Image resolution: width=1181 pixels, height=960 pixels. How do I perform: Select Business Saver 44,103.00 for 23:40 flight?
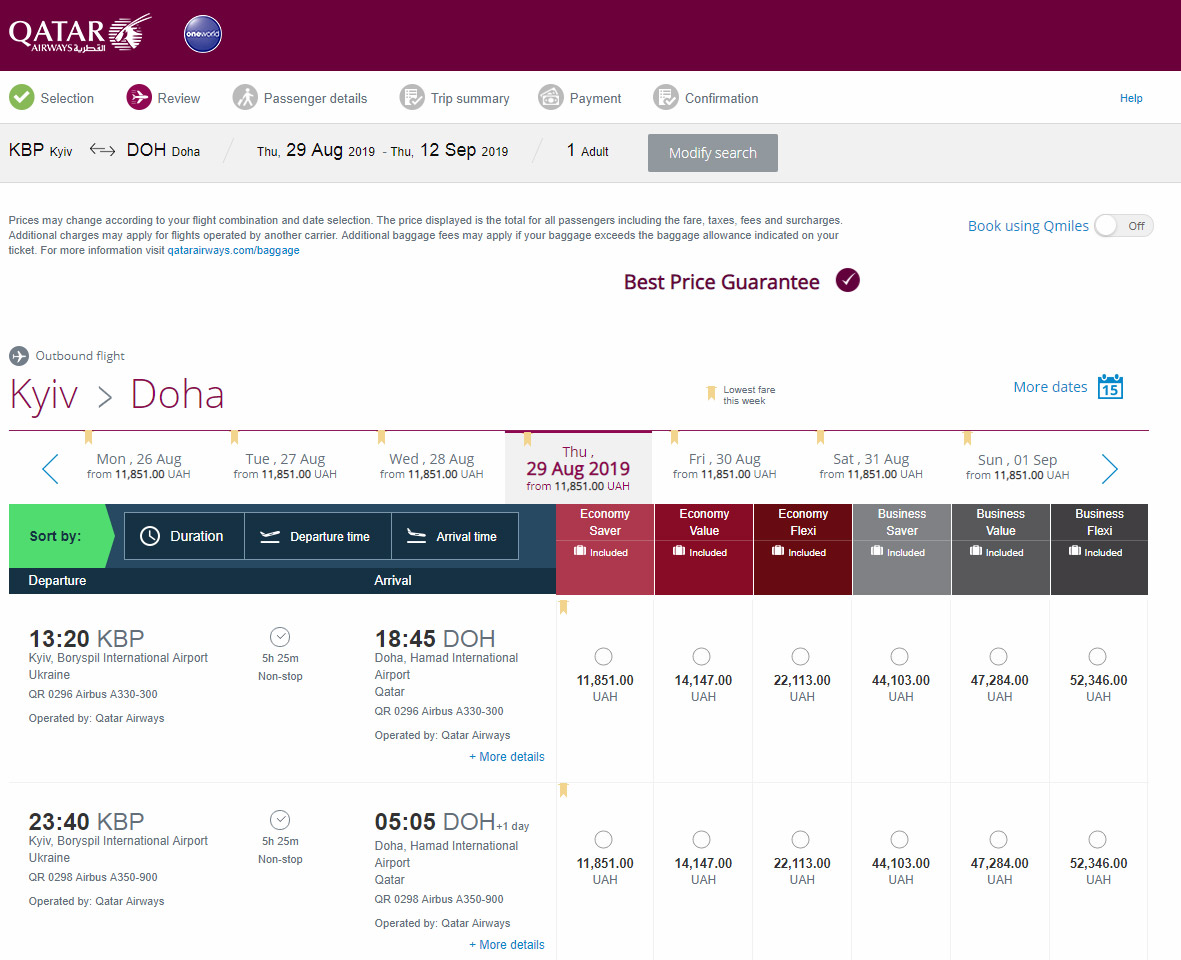899,840
